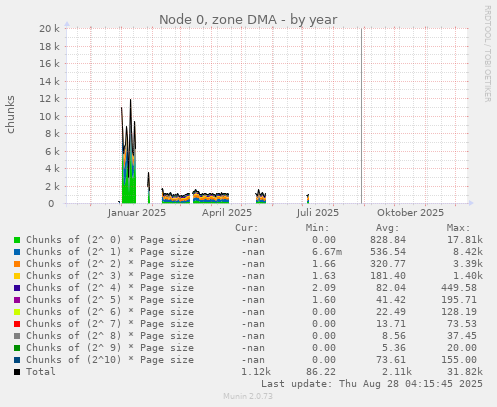Click the 'chunks' vertical axis title
Image resolution: width=497 pixels, height=407 pixels.
click(10, 114)
